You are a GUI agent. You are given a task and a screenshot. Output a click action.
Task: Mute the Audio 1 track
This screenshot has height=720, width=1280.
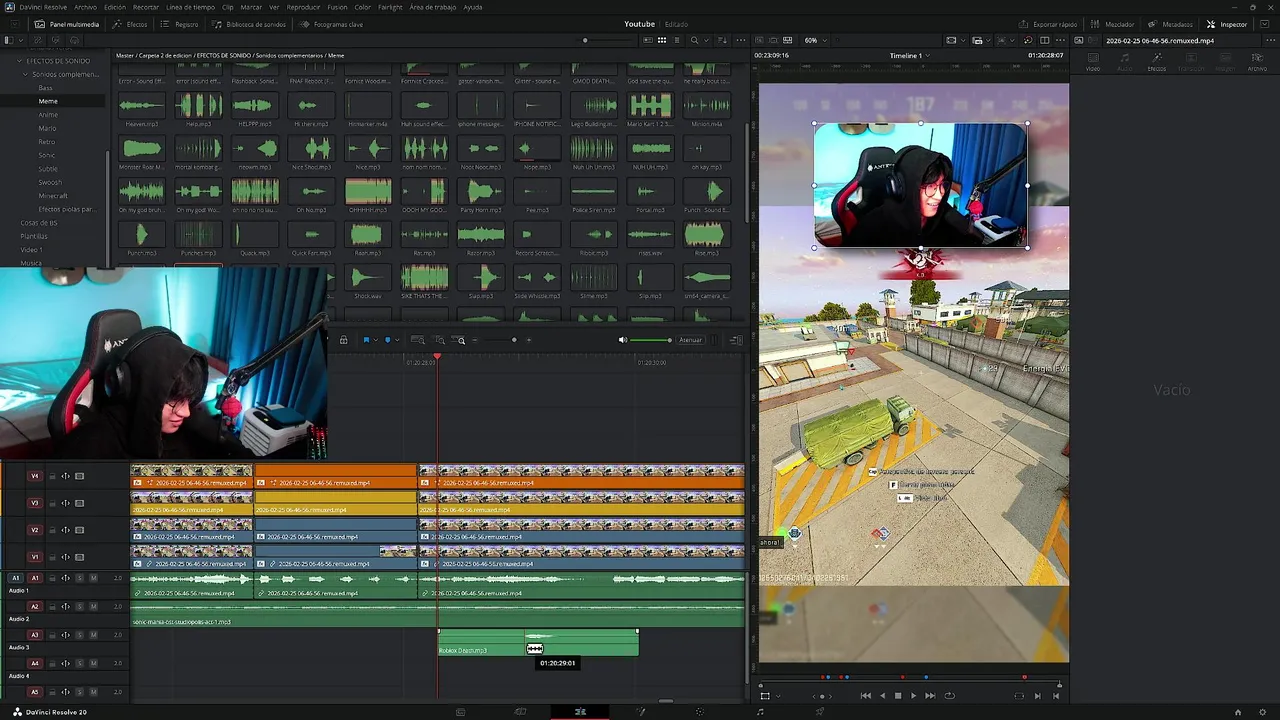(x=94, y=578)
